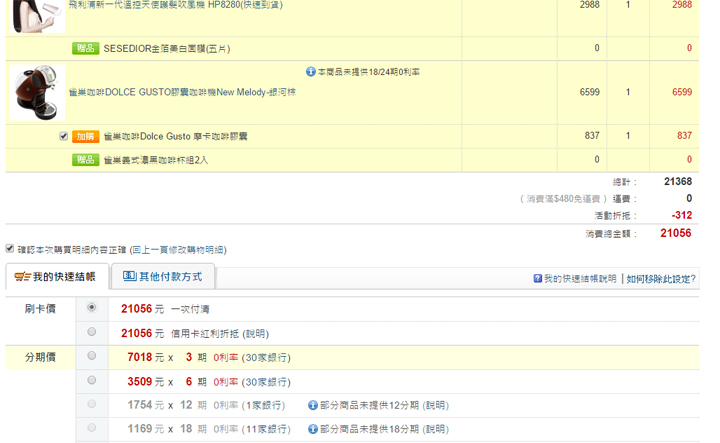Click the 消費總金額 21056 value

[x=676, y=233]
